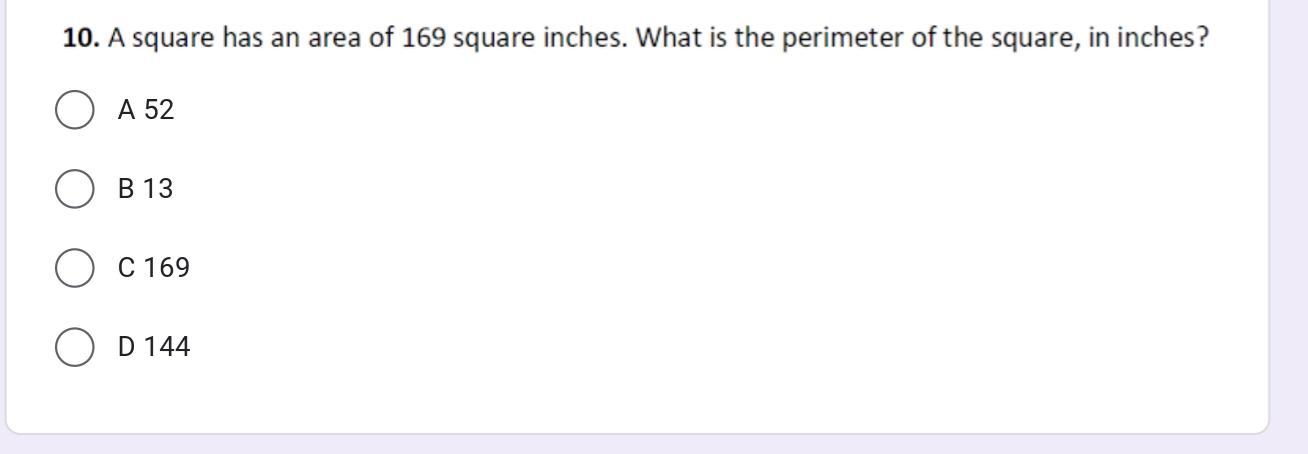Click the 'A 52' answer label text
Image resolution: width=1308 pixels, height=454 pixels.
[x=146, y=110]
